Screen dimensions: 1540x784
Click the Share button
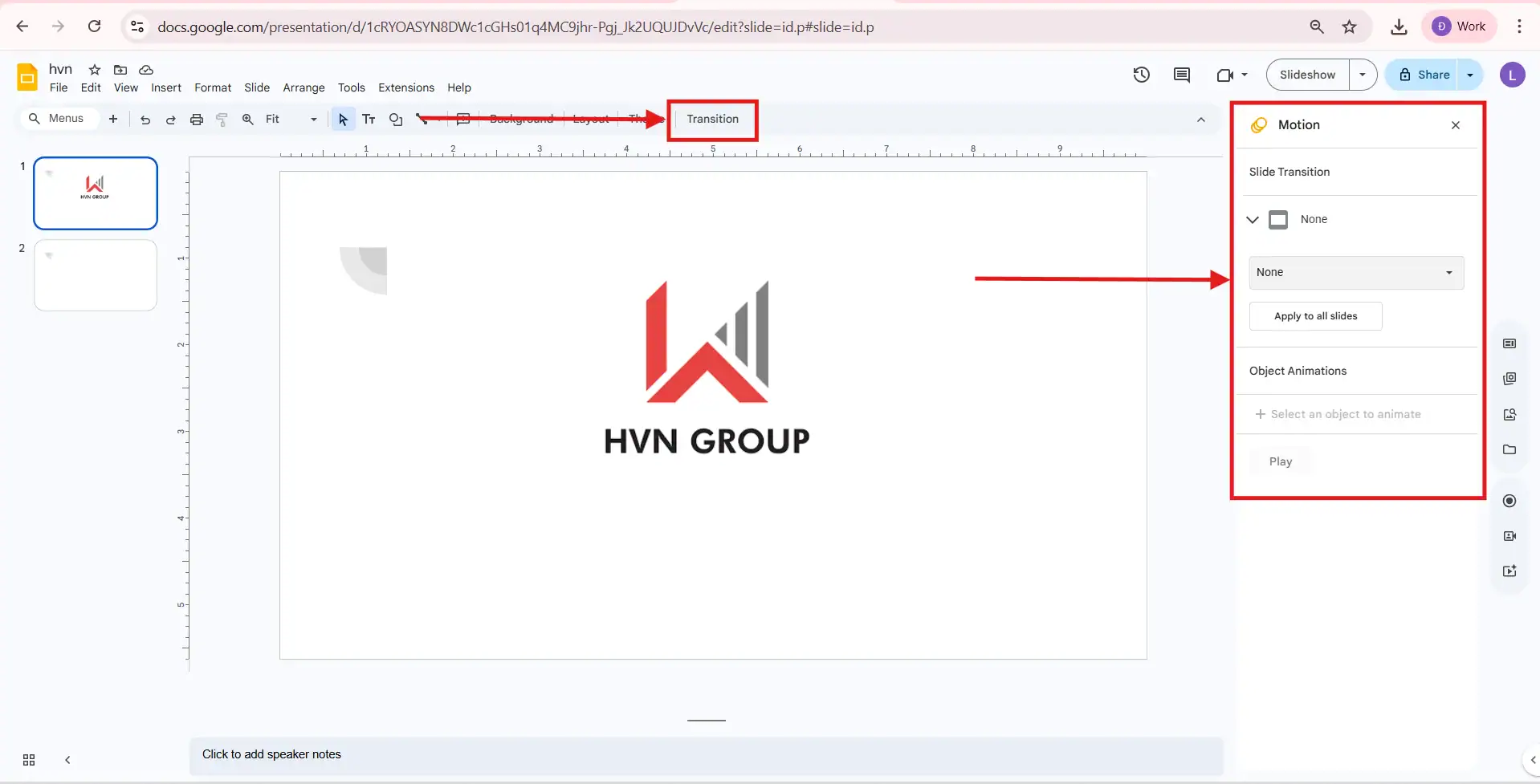1424,75
